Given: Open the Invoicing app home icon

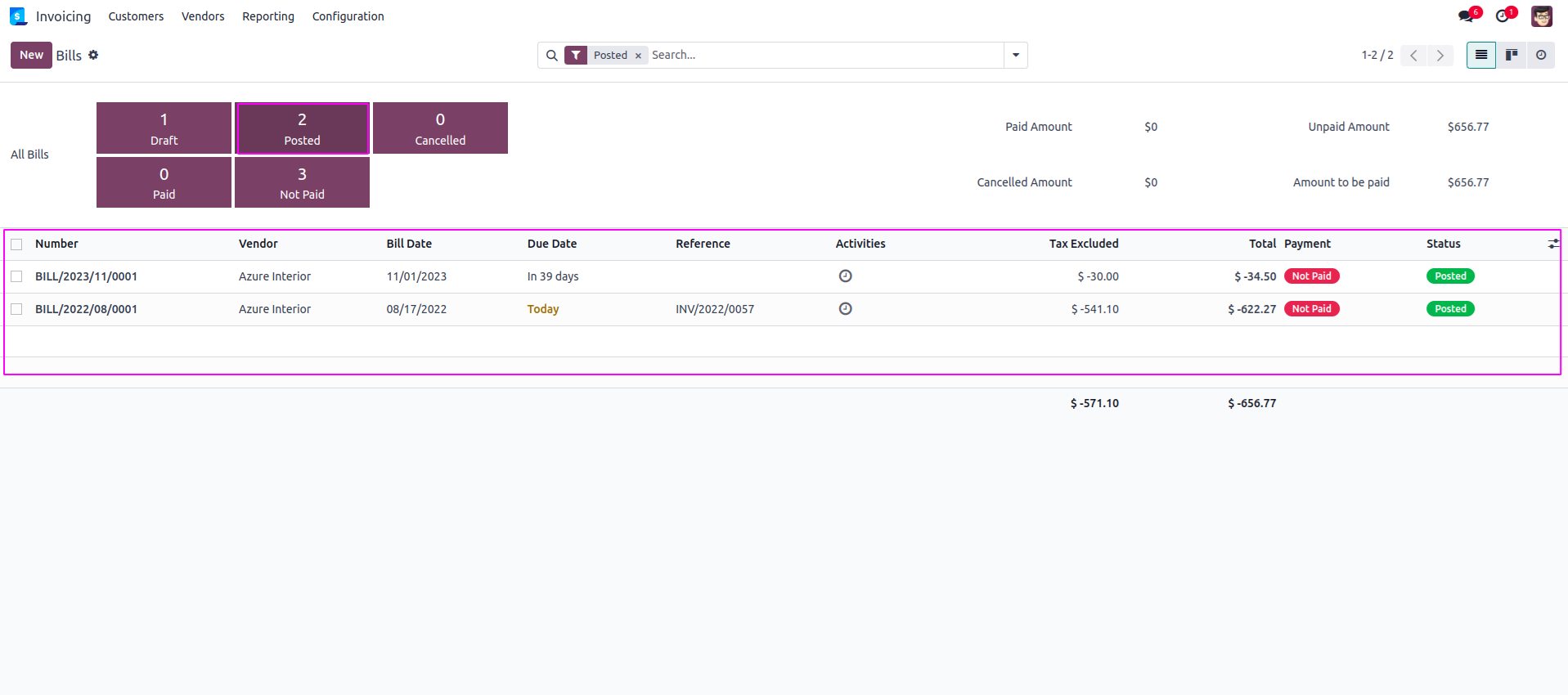Looking at the screenshot, I should 18,16.
